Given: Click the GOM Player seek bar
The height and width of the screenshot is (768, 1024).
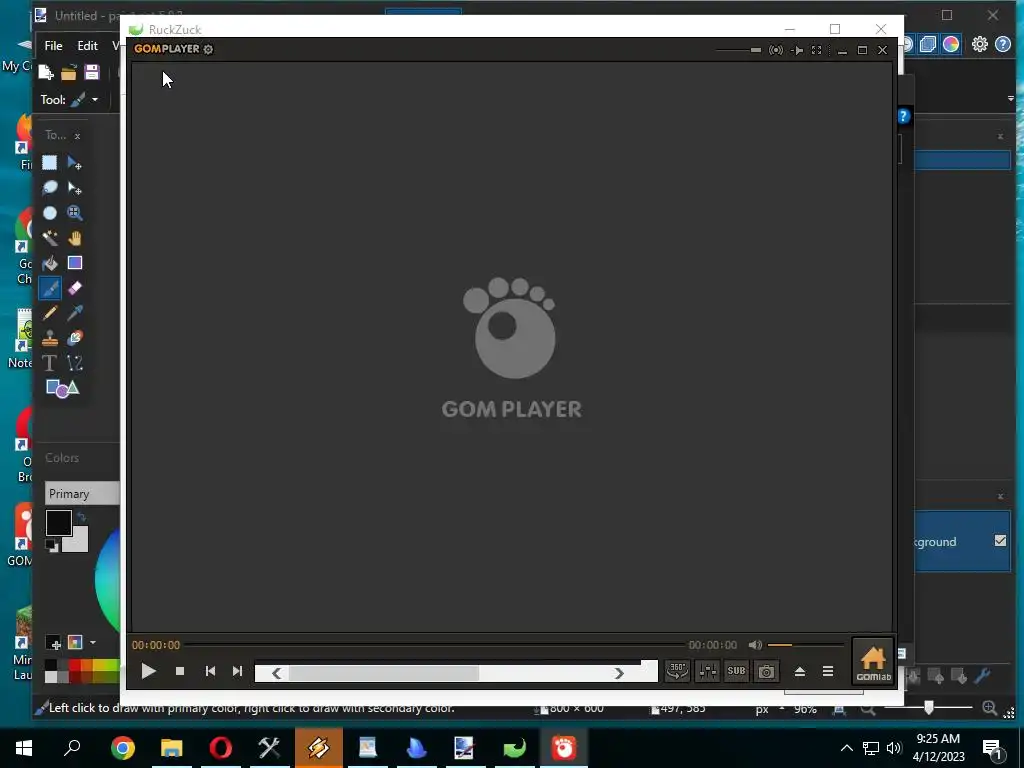Looking at the screenshot, I should pos(434,645).
